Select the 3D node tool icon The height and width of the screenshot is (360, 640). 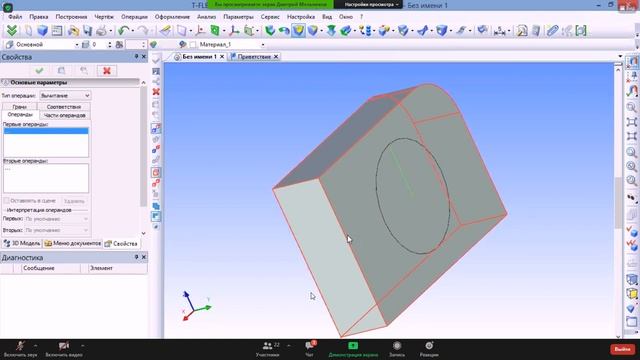(x=200, y=31)
